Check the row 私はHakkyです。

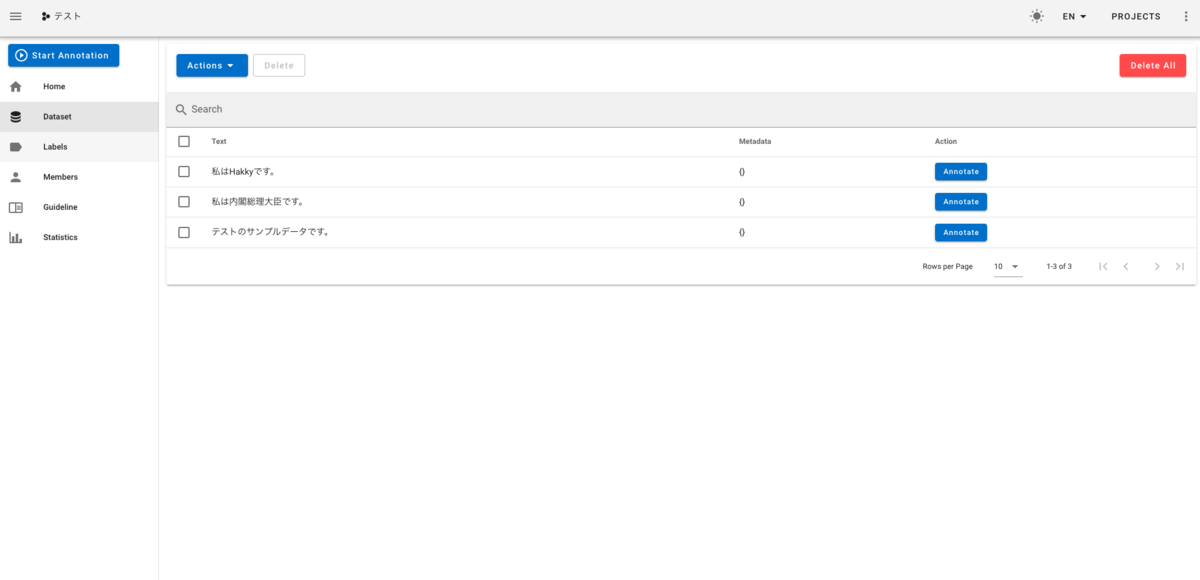(184, 171)
